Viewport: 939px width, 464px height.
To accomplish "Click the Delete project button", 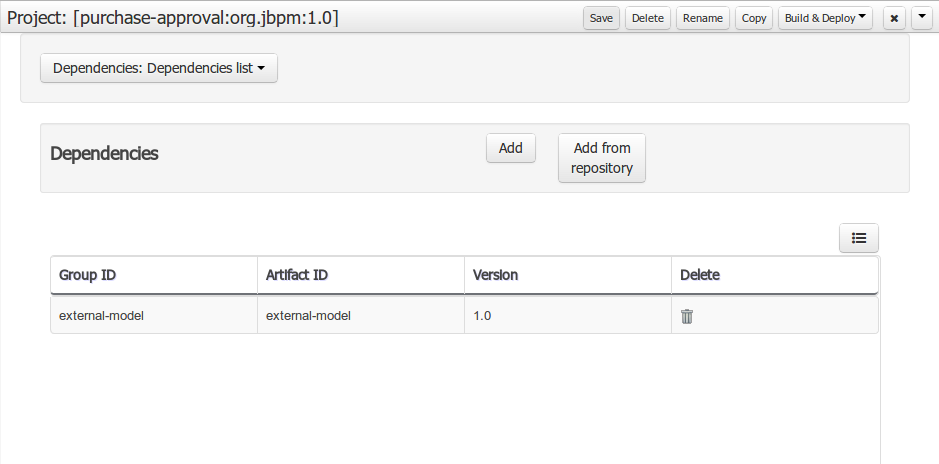I will [647, 18].
